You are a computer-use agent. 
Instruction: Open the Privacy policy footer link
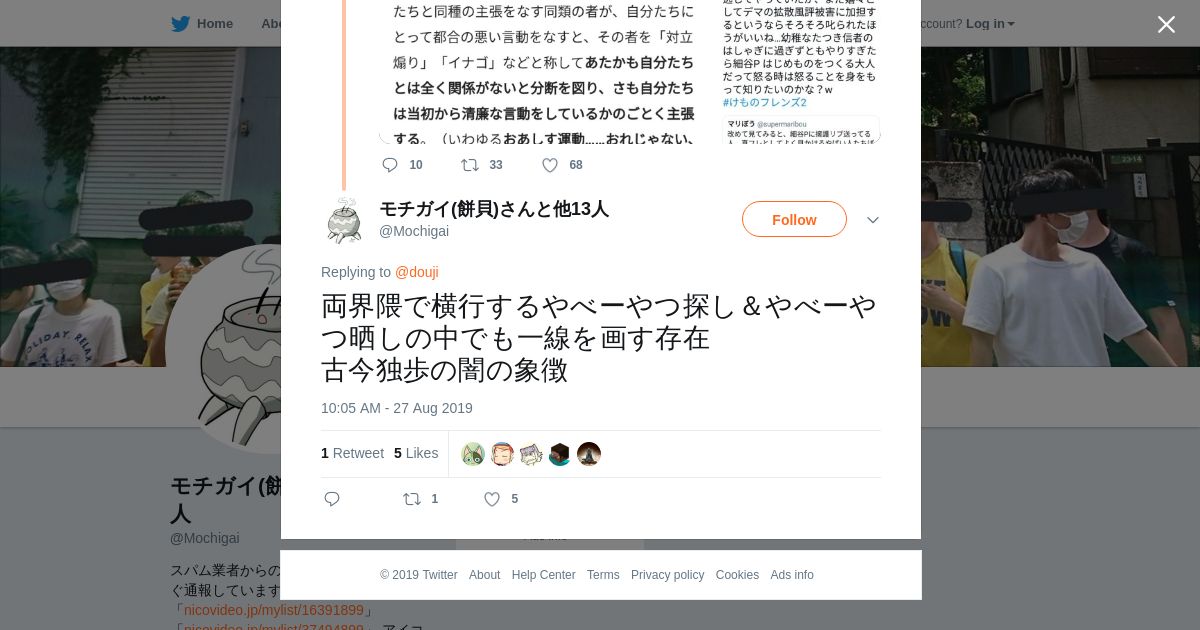point(667,575)
